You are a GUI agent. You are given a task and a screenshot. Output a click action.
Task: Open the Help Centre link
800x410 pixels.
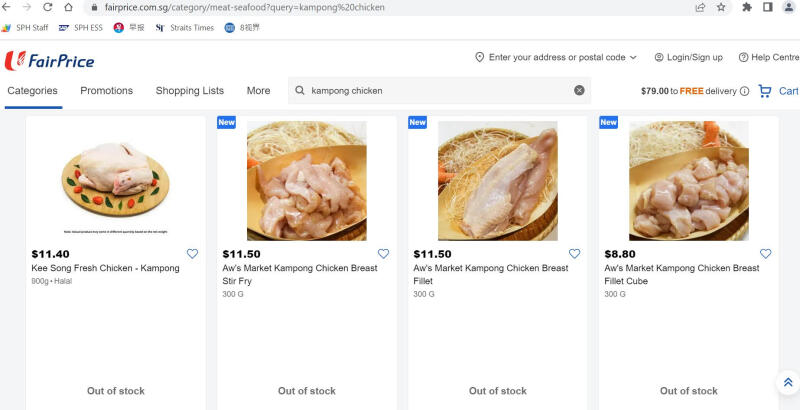tap(768, 58)
